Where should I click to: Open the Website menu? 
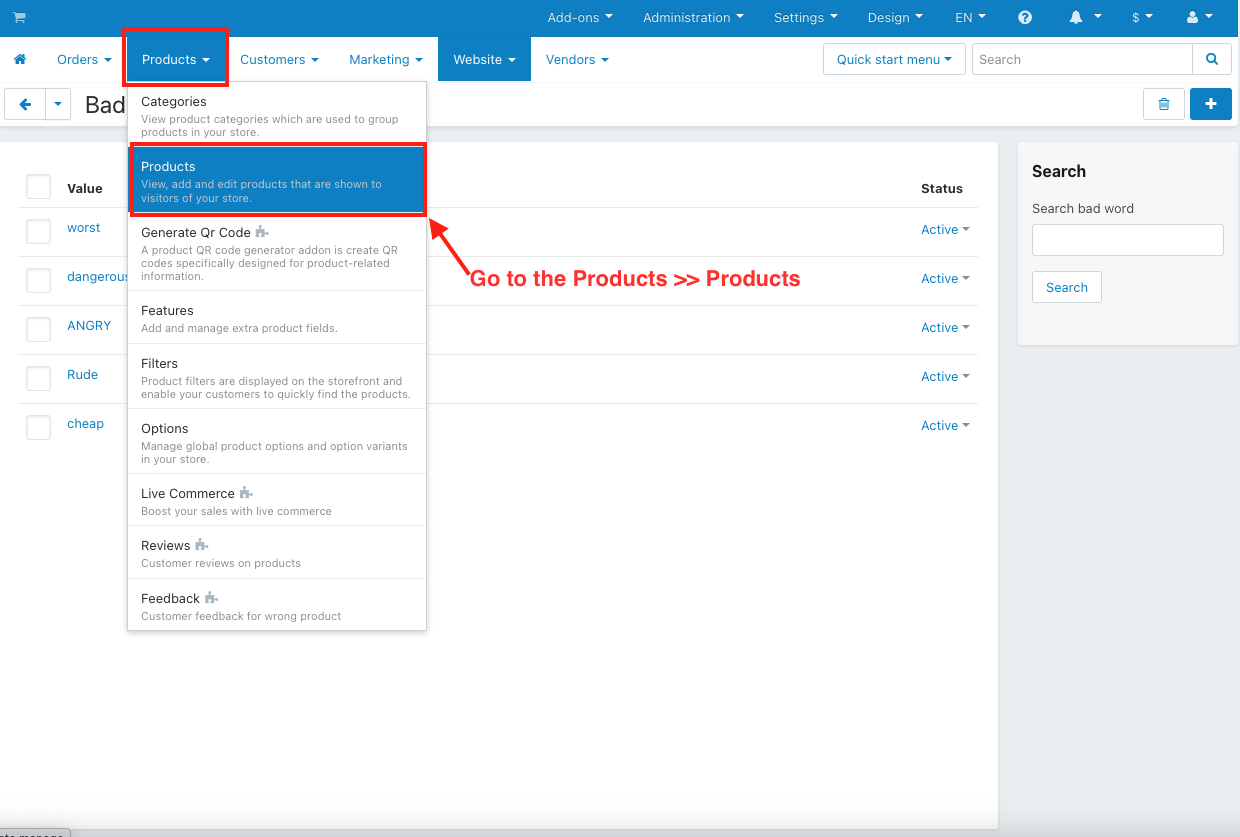coord(484,60)
